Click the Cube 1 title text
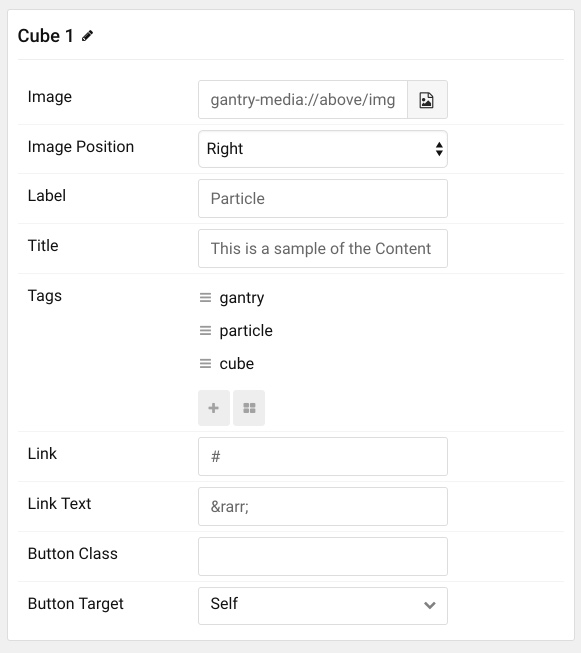581x653 pixels. click(45, 36)
